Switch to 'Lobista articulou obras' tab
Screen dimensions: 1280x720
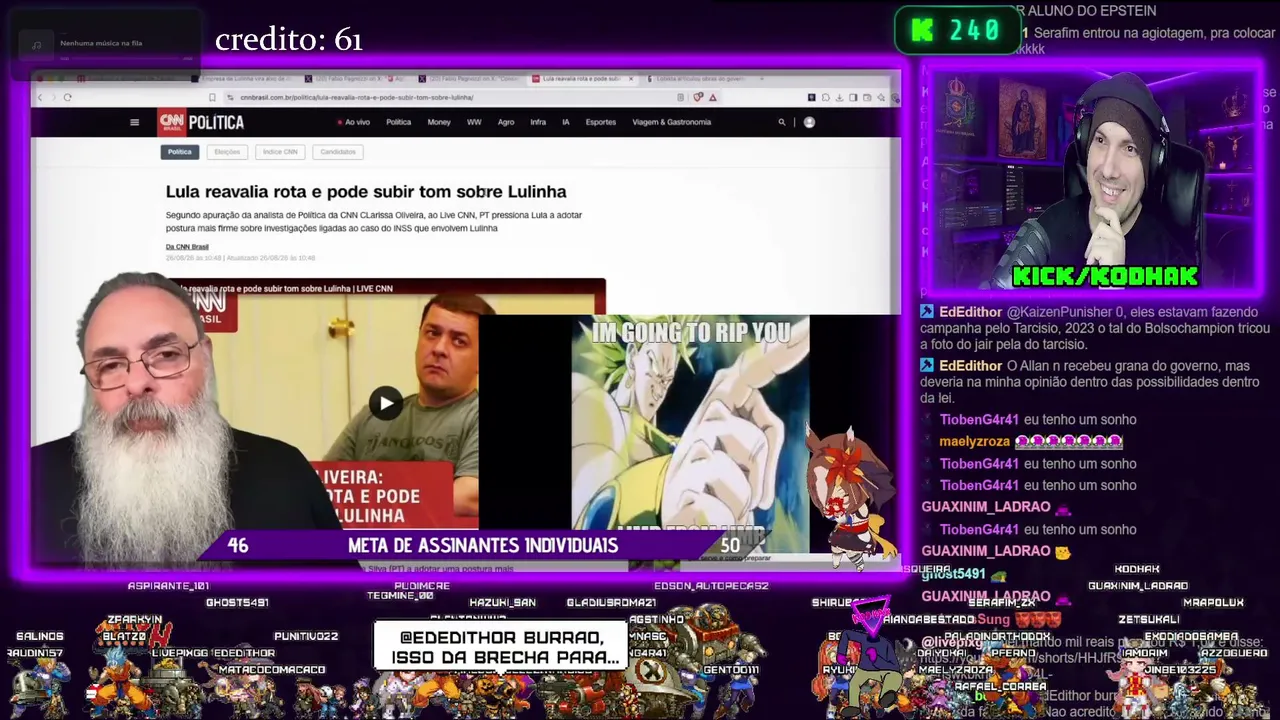tap(701, 78)
